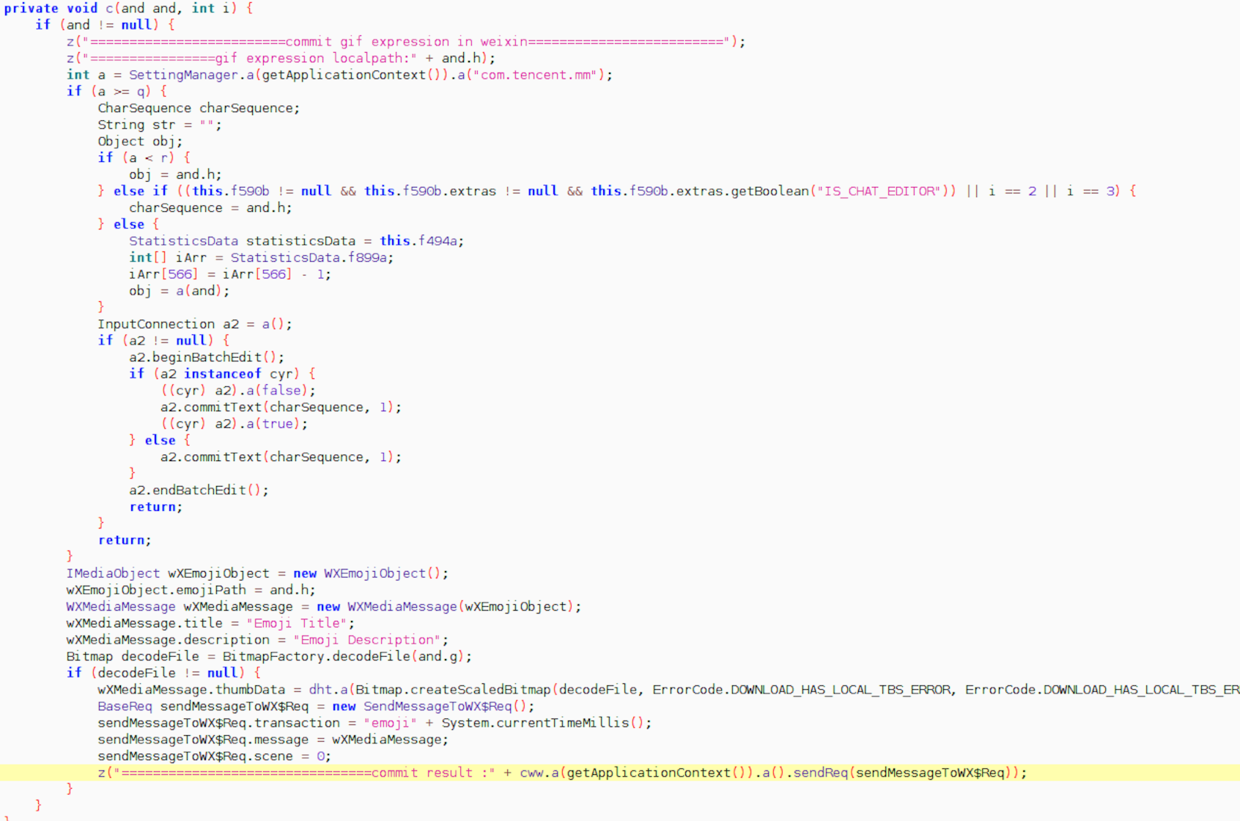Click the 'new SendMessageToWX$Req()' line
Image resolution: width=1240 pixels, height=821 pixels.
(316, 706)
